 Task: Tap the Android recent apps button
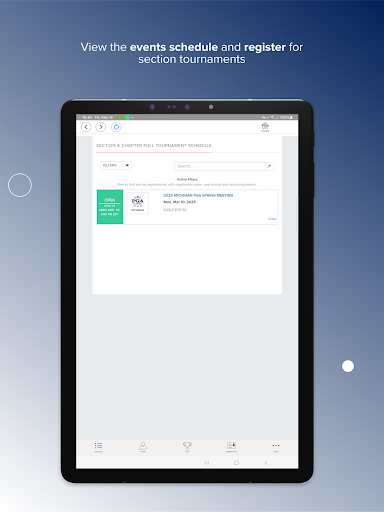[x=207, y=463]
